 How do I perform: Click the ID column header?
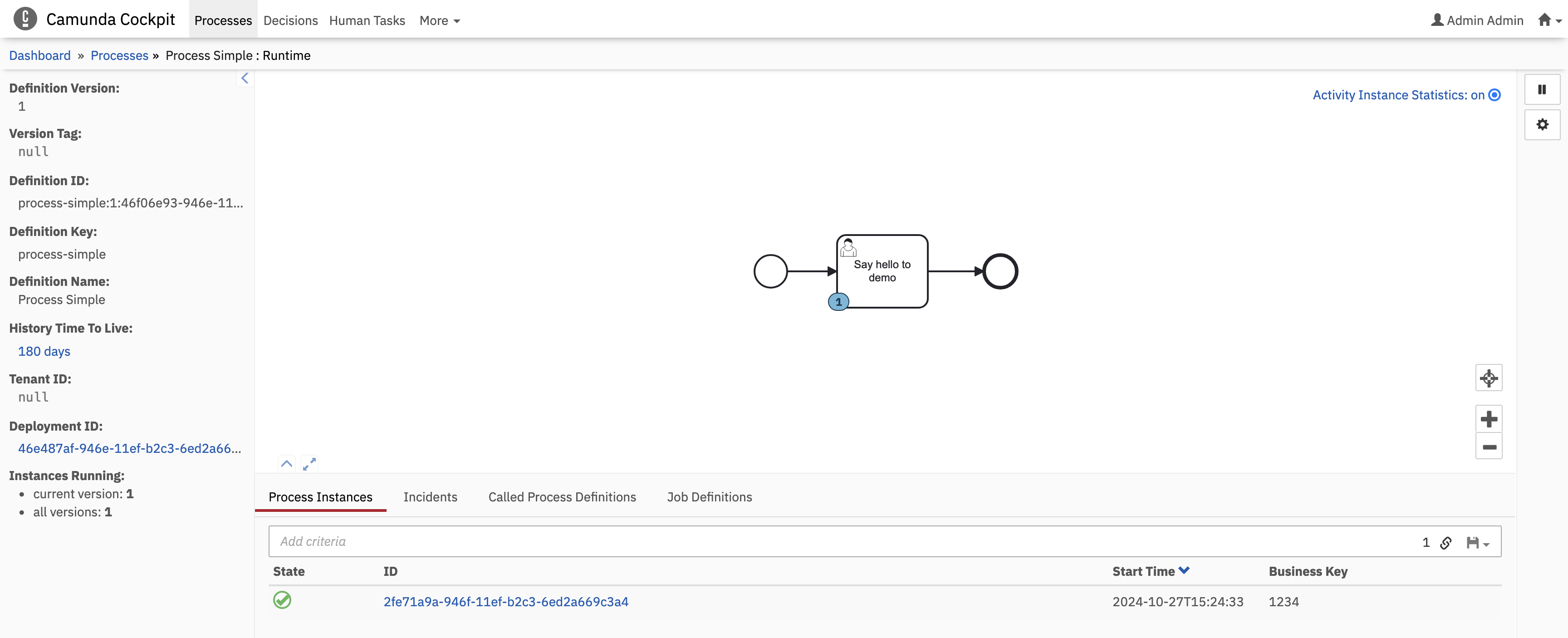pos(390,571)
